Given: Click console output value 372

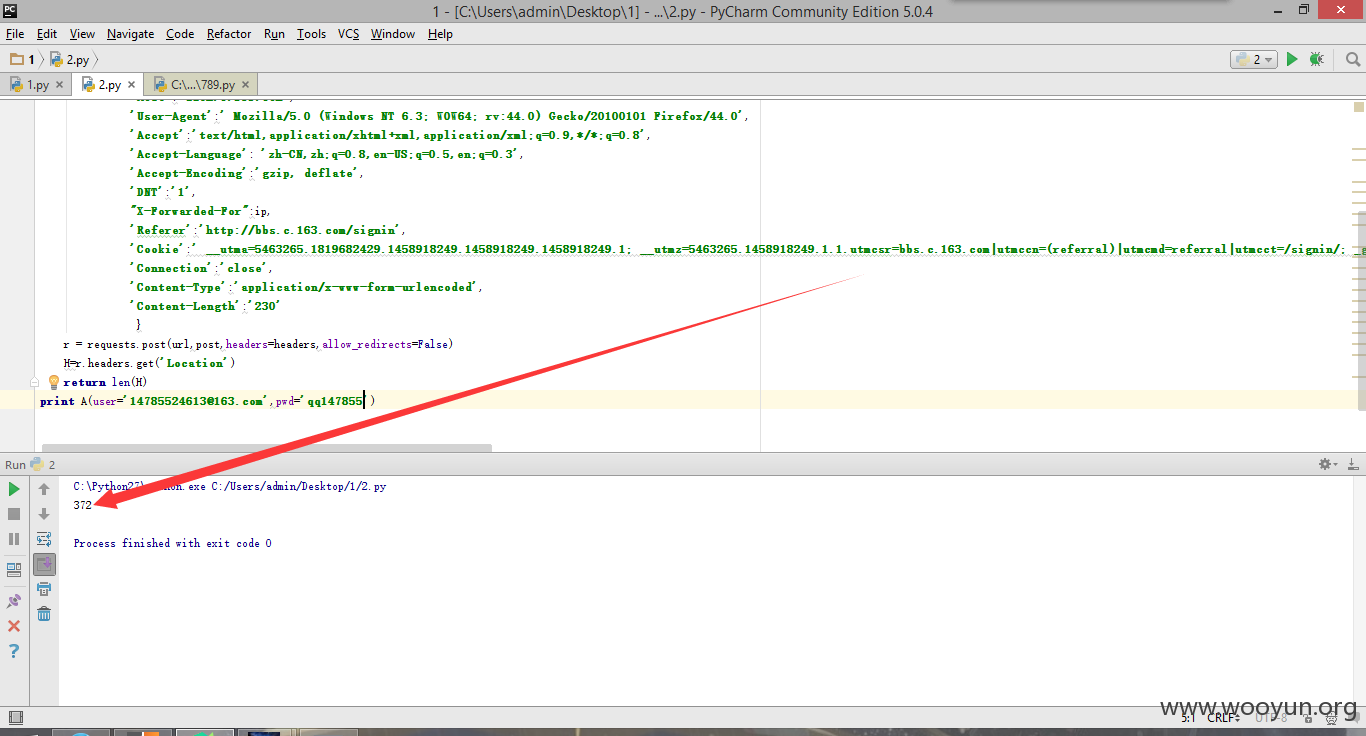Looking at the screenshot, I should coord(82,505).
